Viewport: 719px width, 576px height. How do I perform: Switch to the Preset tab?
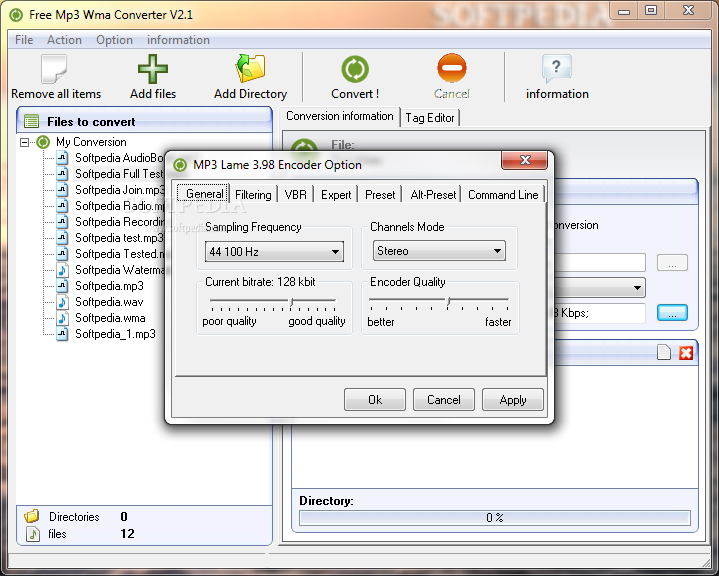pos(380,195)
